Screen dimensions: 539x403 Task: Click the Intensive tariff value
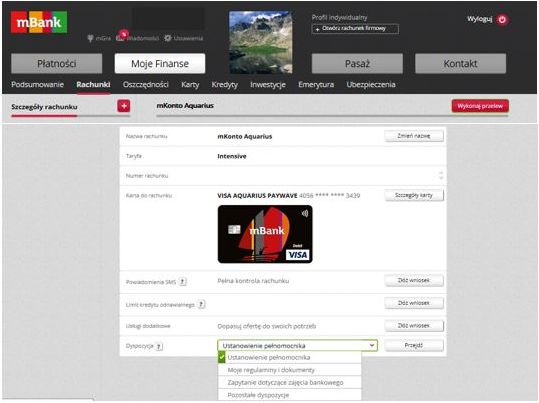(232, 156)
